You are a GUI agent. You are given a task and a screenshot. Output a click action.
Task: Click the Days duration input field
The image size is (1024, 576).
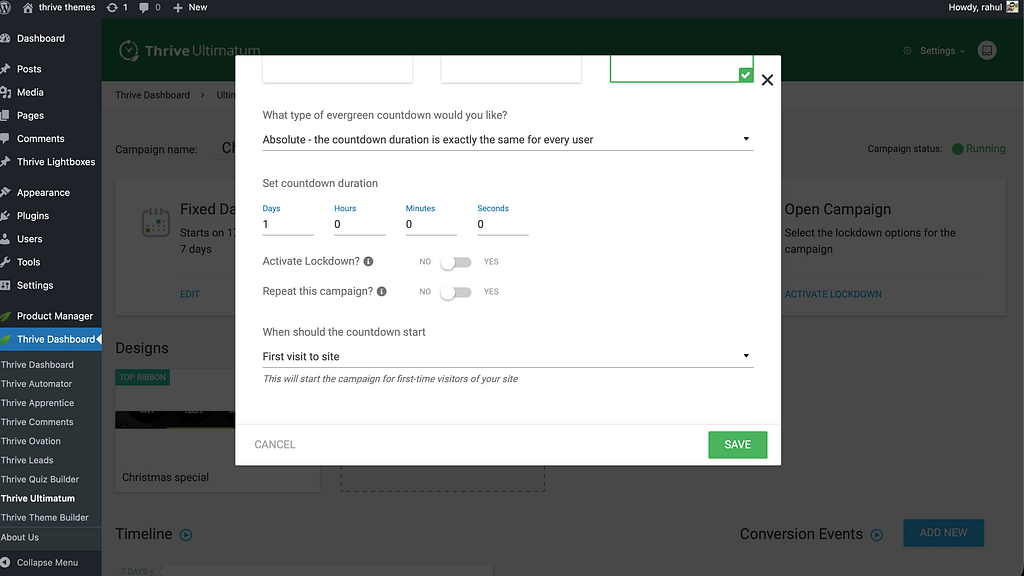click(x=287, y=225)
